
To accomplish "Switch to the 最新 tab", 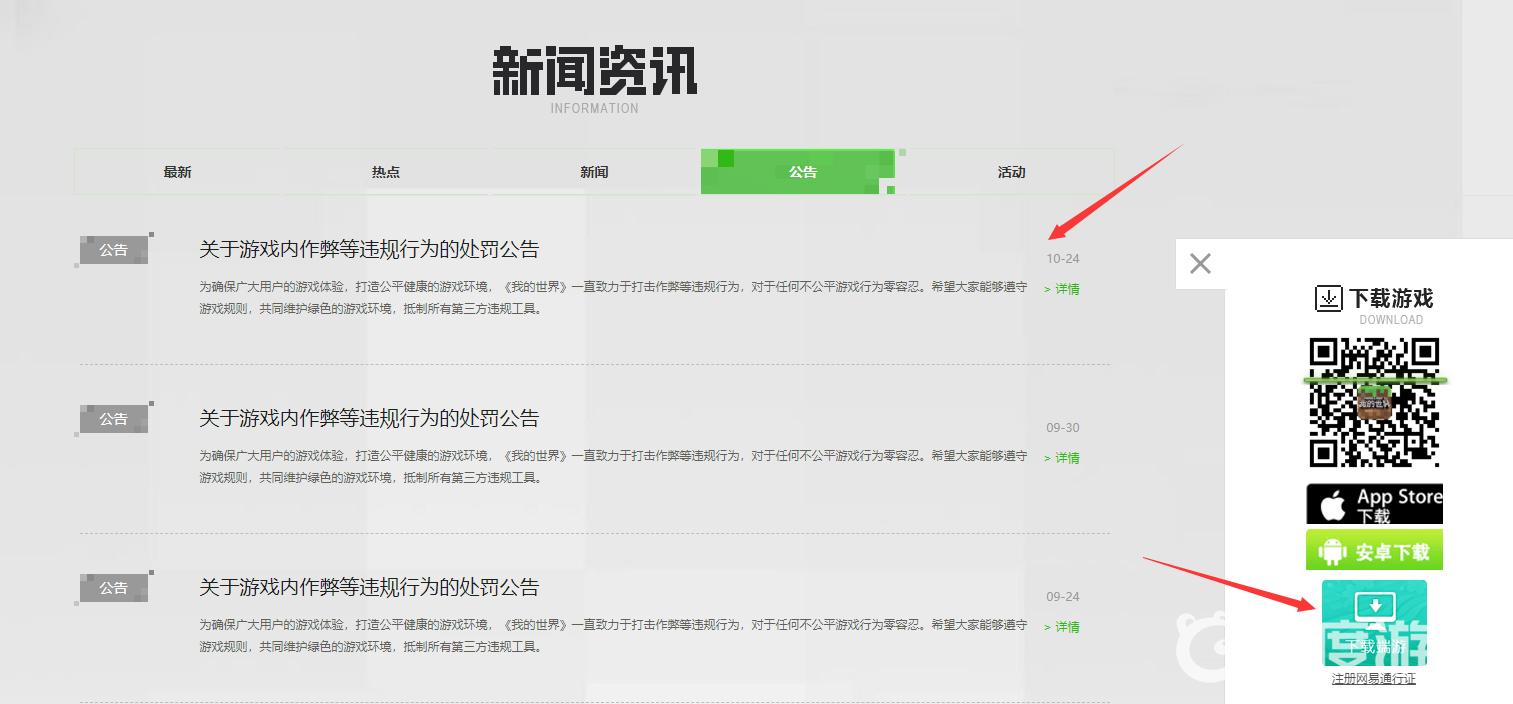I will click(178, 172).
